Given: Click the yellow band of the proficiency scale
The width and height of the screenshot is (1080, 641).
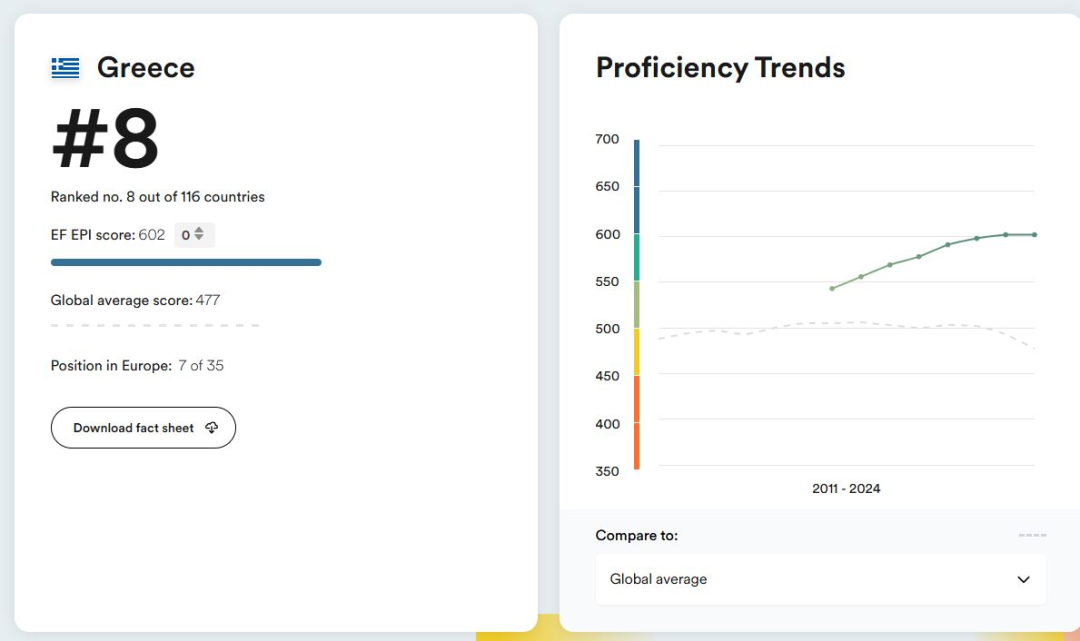Looking at the screenshot, I should coord(636,352).
